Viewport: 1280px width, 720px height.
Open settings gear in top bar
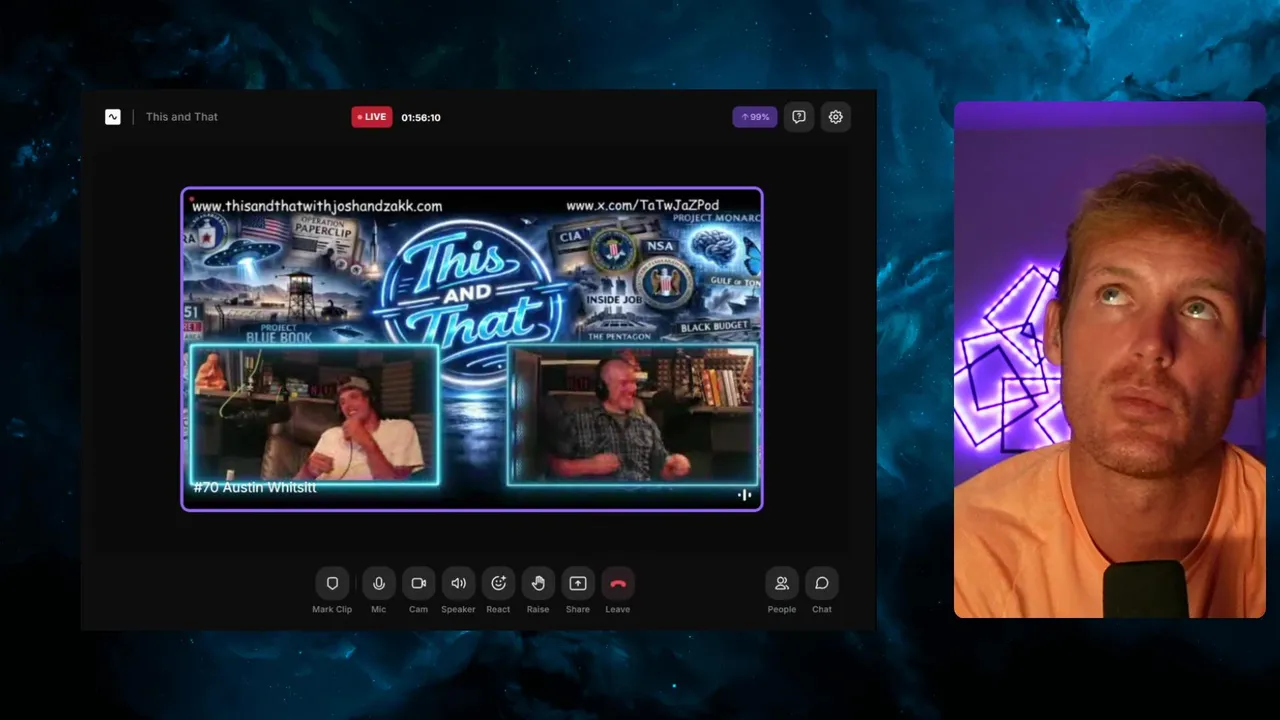pyautogui.click(x=836, y=117)
